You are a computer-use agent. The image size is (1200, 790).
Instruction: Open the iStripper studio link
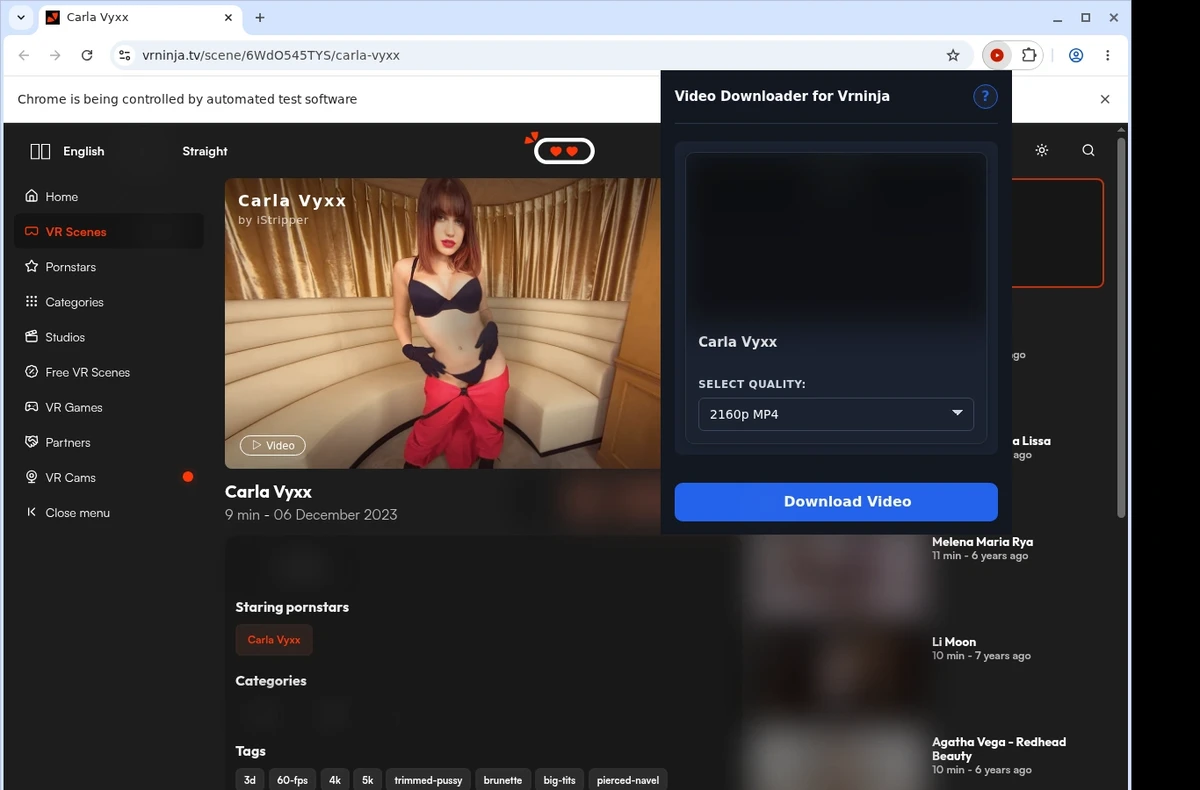pyautogui.click(x=283, y=220)
